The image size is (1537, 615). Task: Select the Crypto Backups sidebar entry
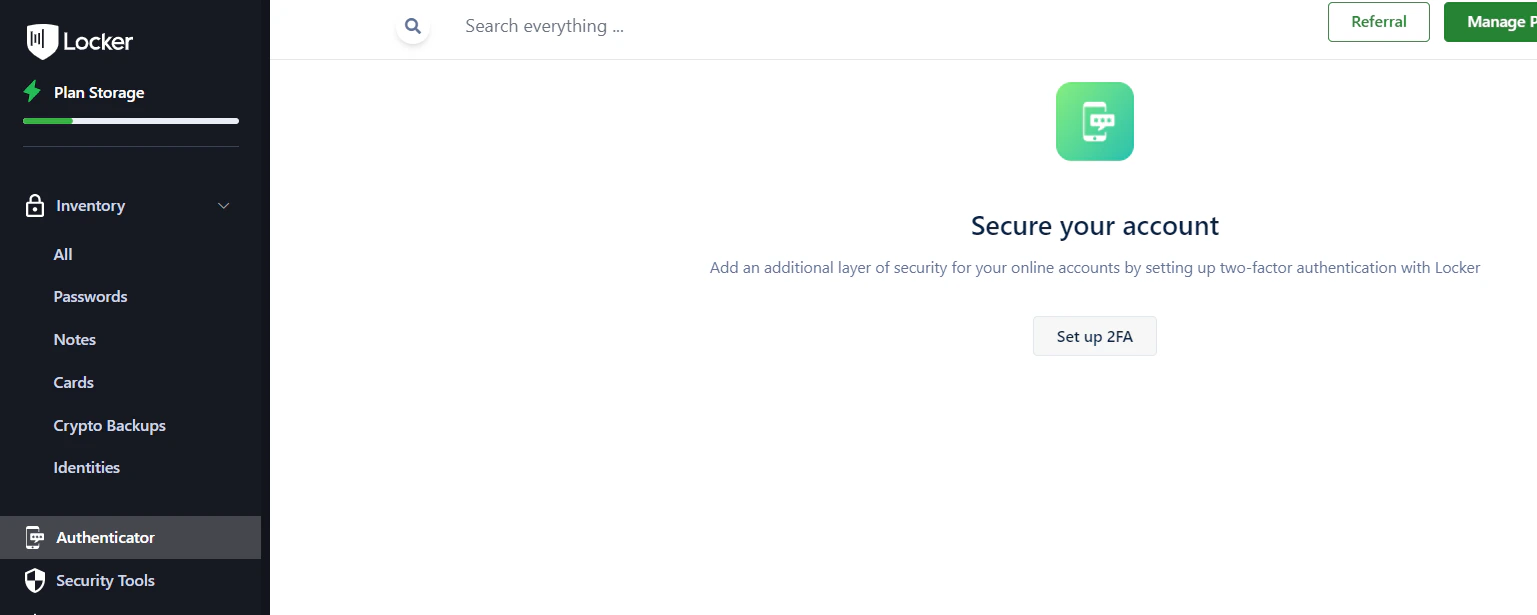pos(109,425)
